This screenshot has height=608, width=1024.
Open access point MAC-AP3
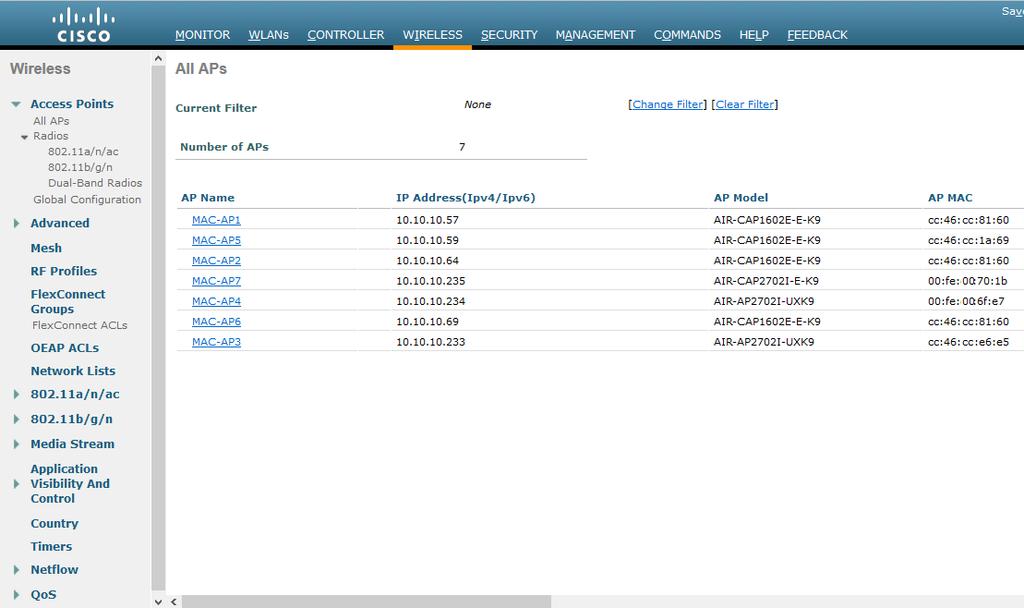216,342
